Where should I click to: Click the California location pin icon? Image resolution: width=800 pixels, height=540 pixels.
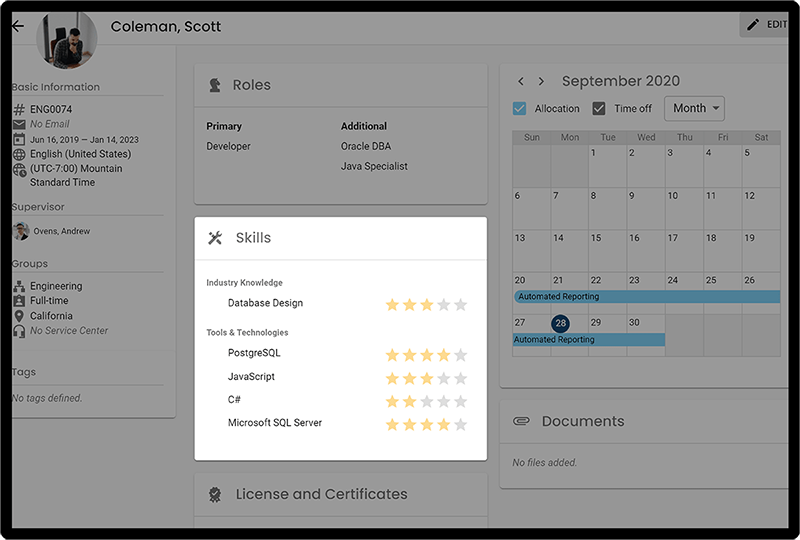pos(19,316)
